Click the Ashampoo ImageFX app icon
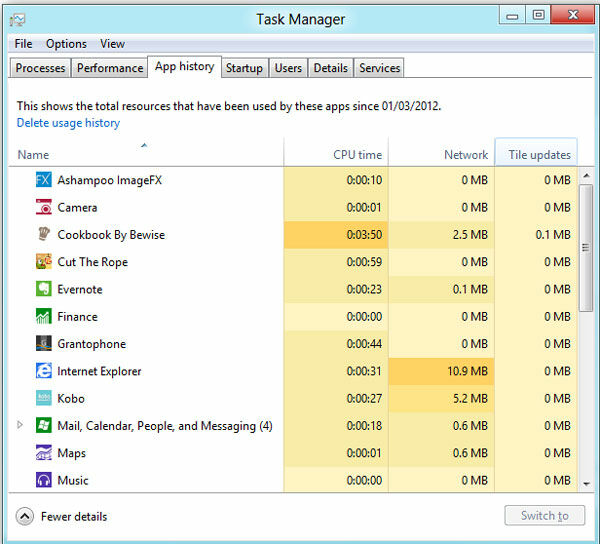 click(x=43, y=179)
